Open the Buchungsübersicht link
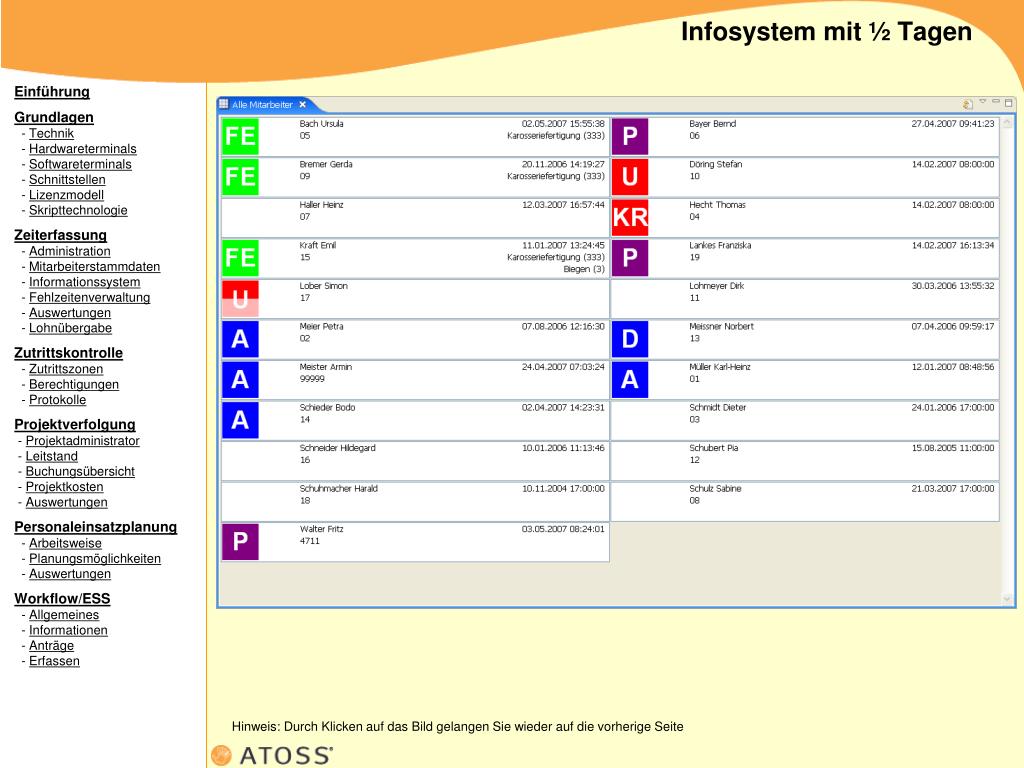 click(80, 472)
